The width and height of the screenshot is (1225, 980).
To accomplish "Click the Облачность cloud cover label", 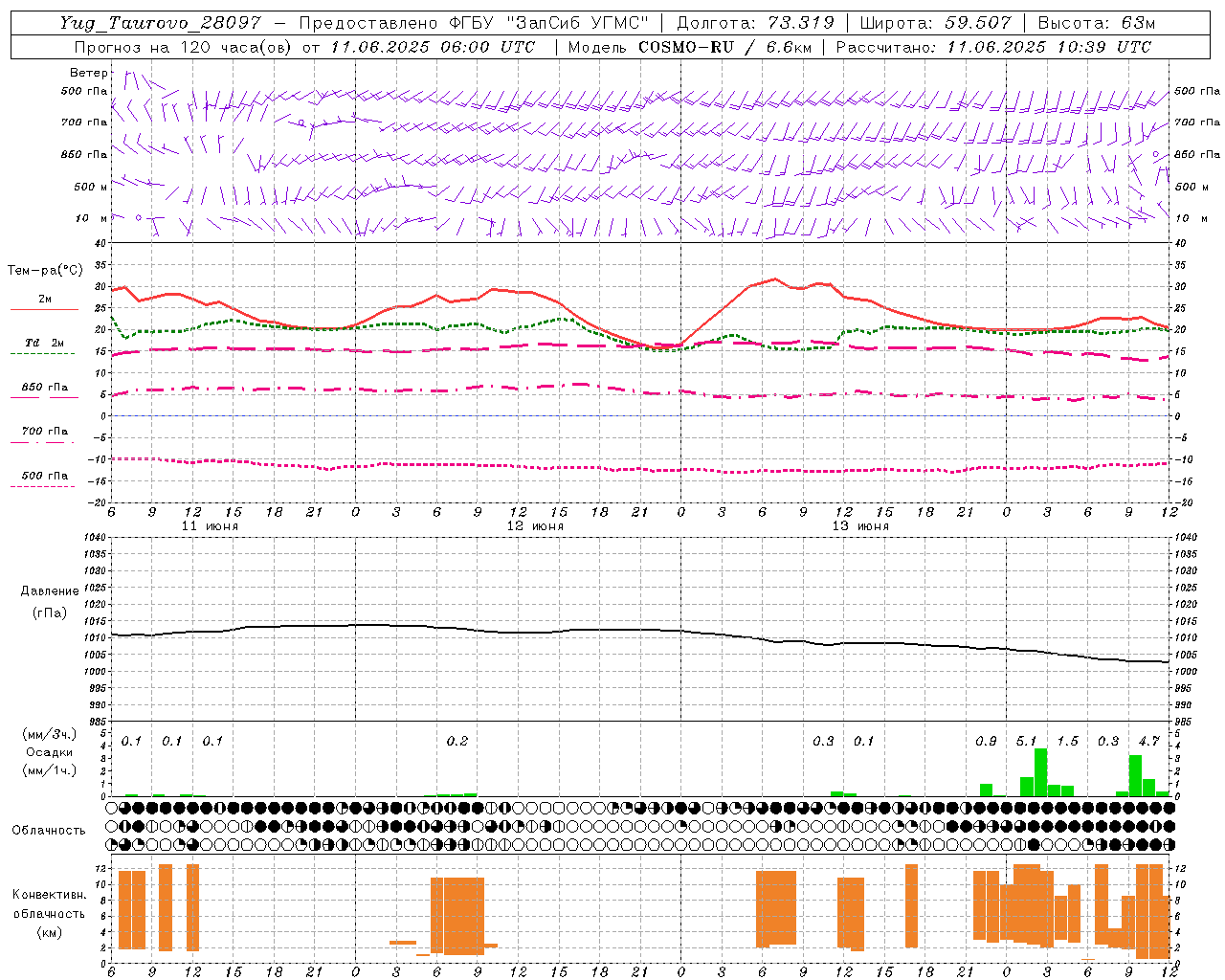I will click(49, 831).
